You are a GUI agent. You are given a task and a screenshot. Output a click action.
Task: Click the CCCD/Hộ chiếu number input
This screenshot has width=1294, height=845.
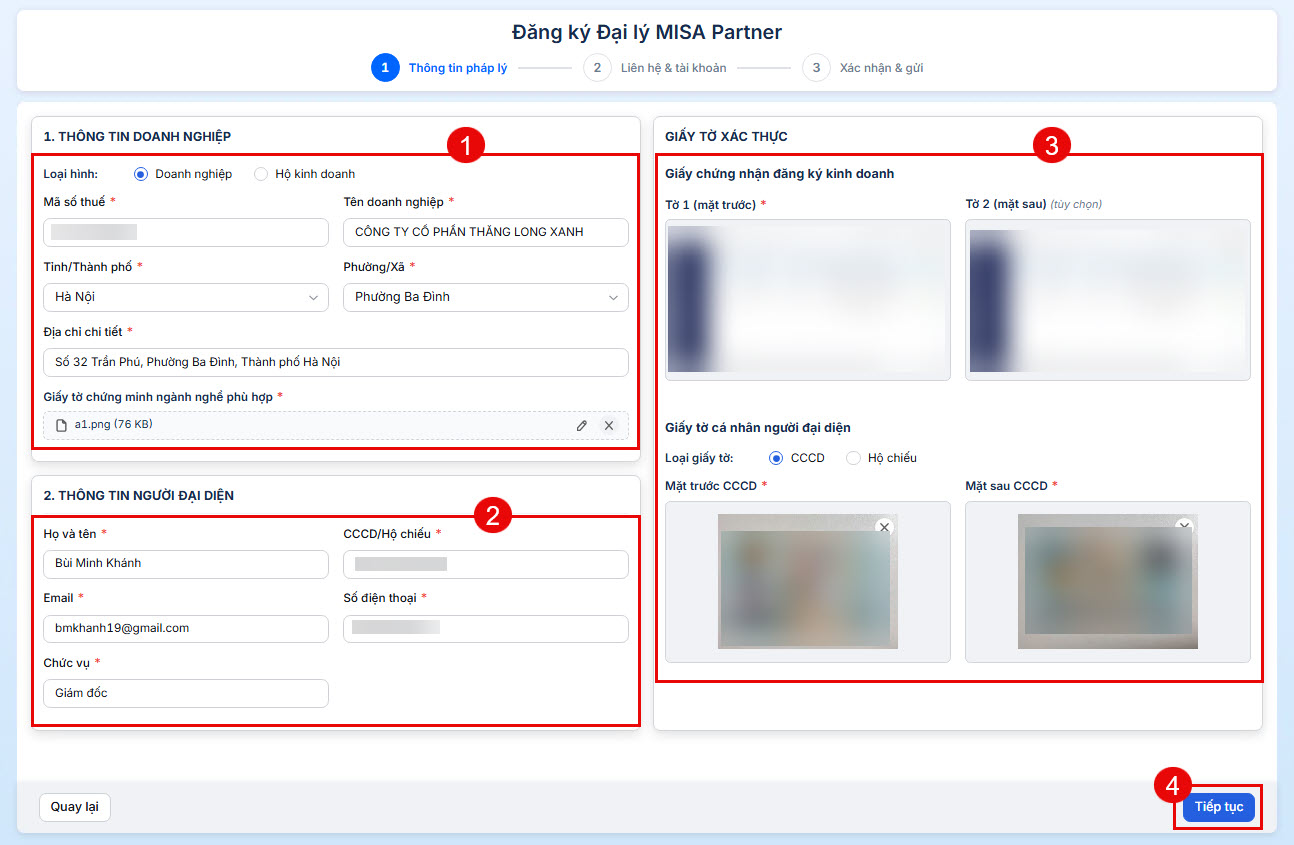click(x=486, y=564)
